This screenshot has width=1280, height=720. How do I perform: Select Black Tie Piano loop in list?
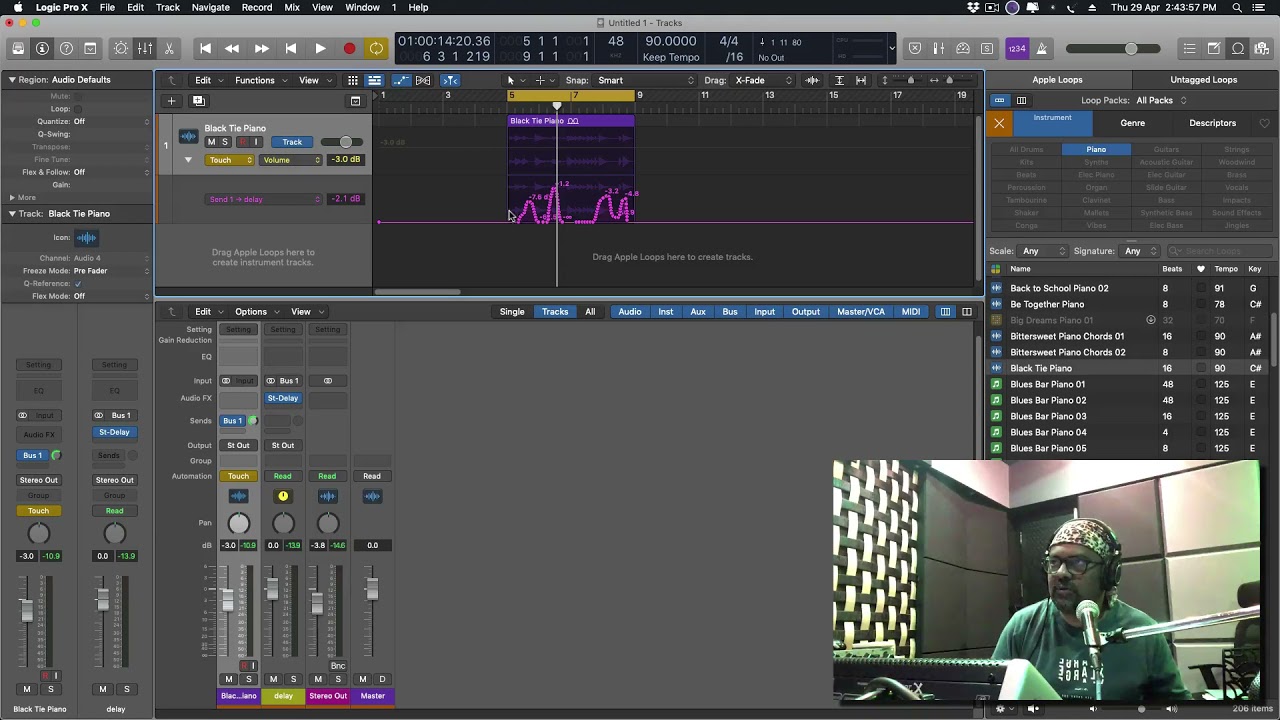pyautogui.click(x=1128, y=368)
